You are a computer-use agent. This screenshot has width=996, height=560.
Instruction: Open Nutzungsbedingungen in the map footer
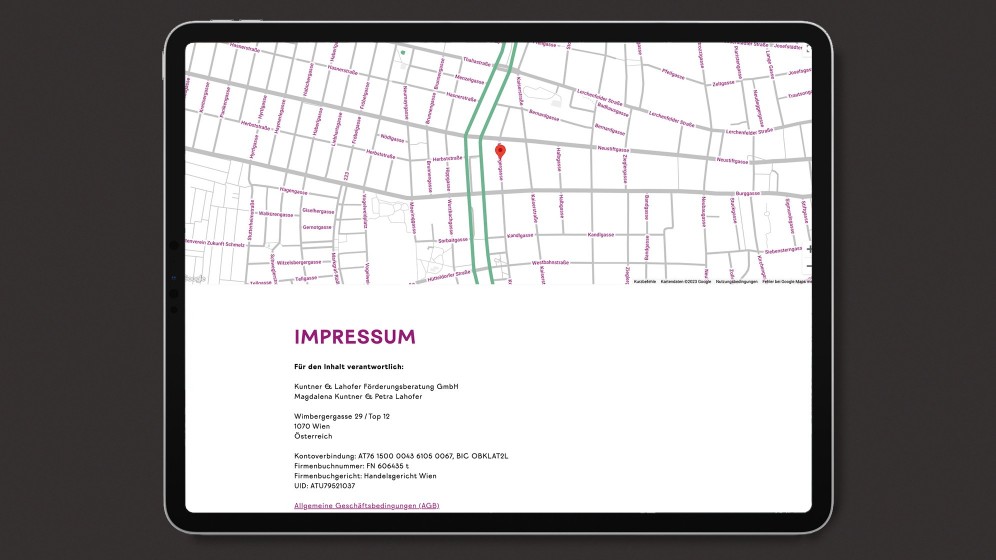736,282
